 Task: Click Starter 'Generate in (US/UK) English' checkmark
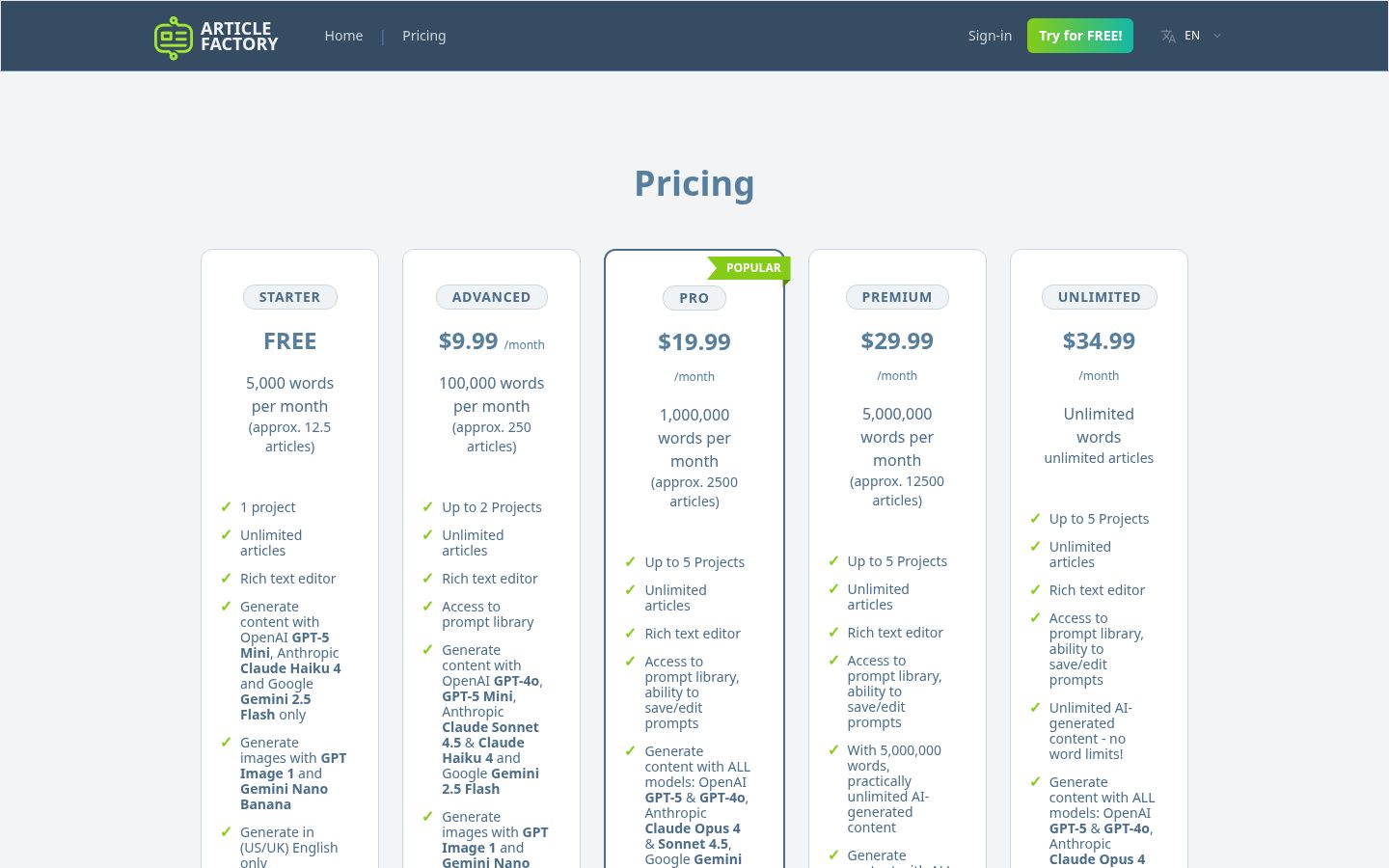click(226, 832)
